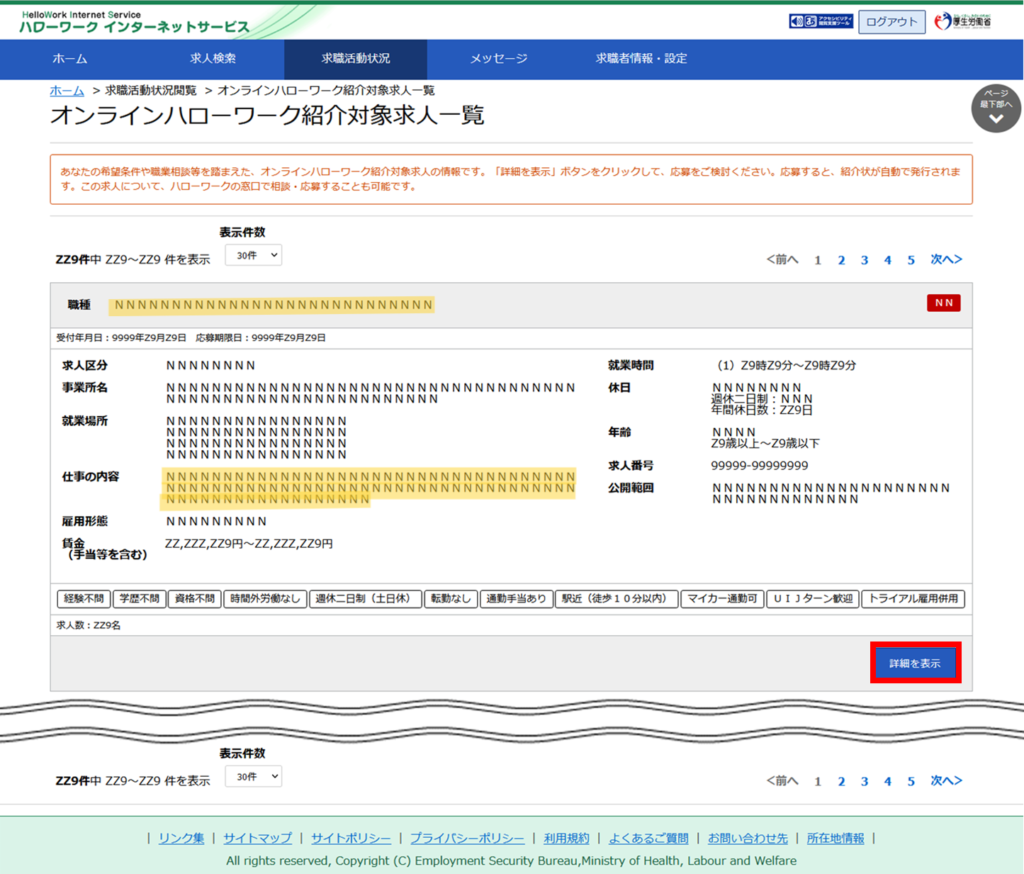Go to the メッセージ tab

click(498, 59)
